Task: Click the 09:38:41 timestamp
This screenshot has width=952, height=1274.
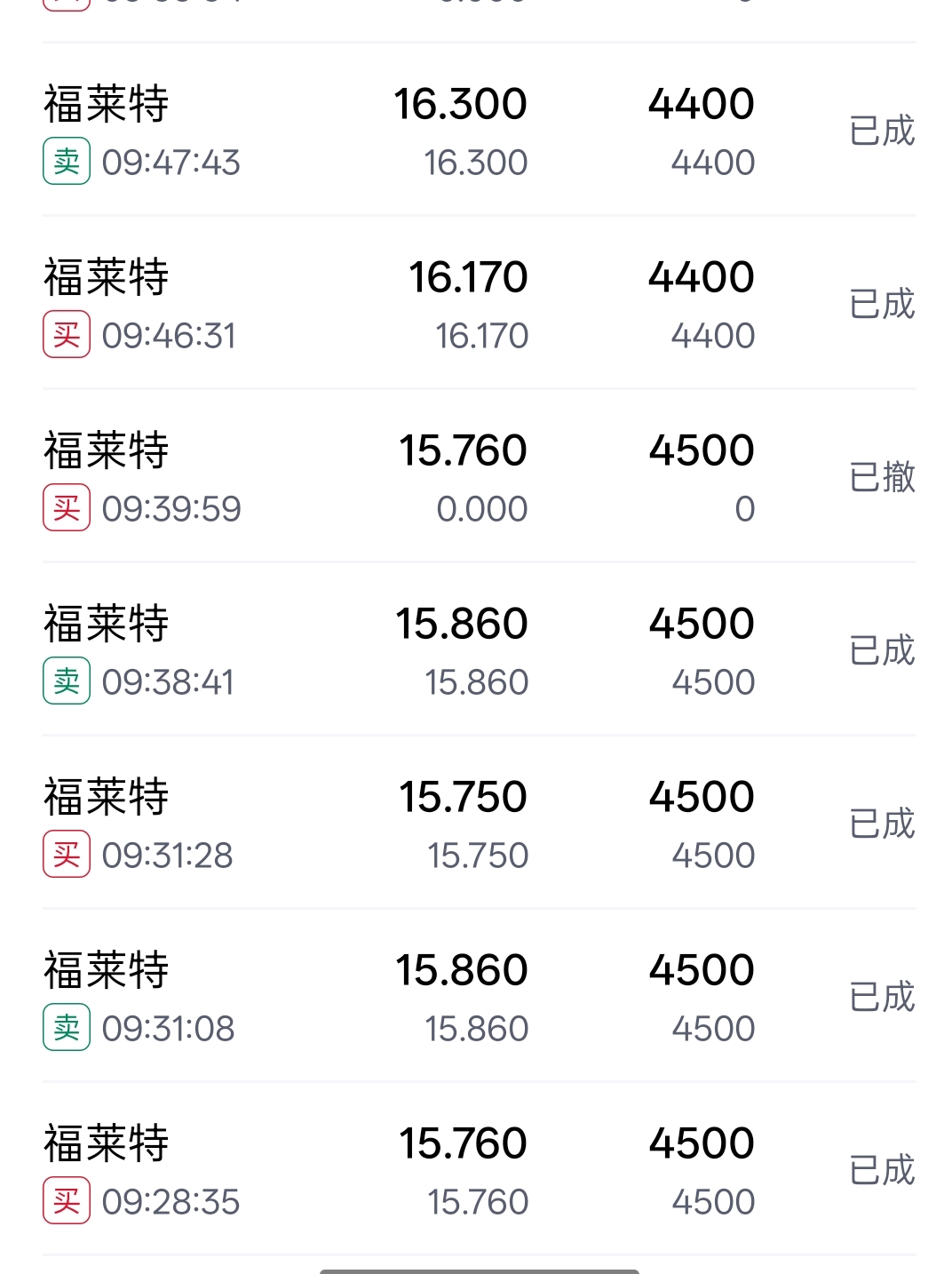Action: (x=168, y=682)
